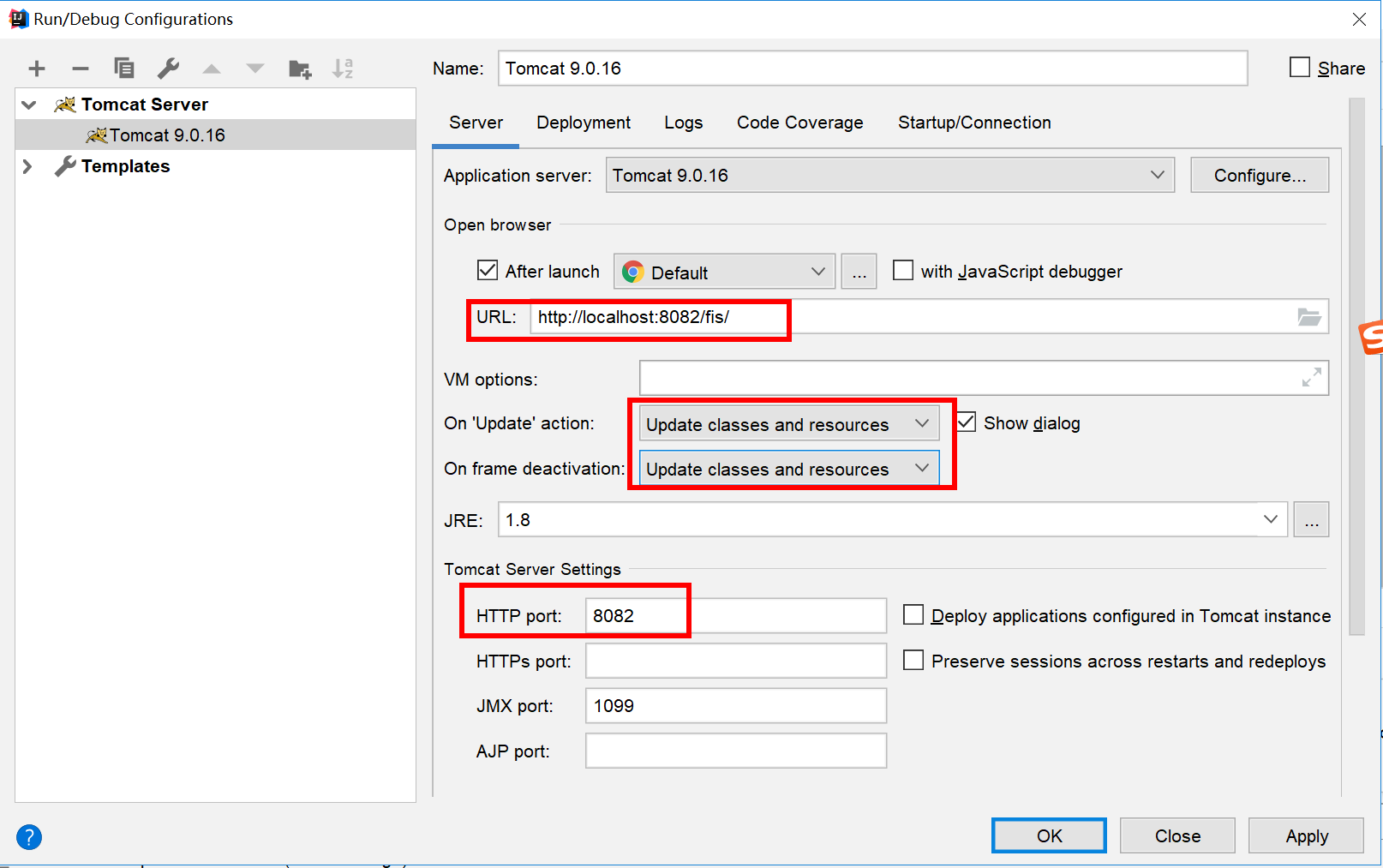1383x868 pixels.
Task: Click the Close button at bottom
Action: [1177, 835]
